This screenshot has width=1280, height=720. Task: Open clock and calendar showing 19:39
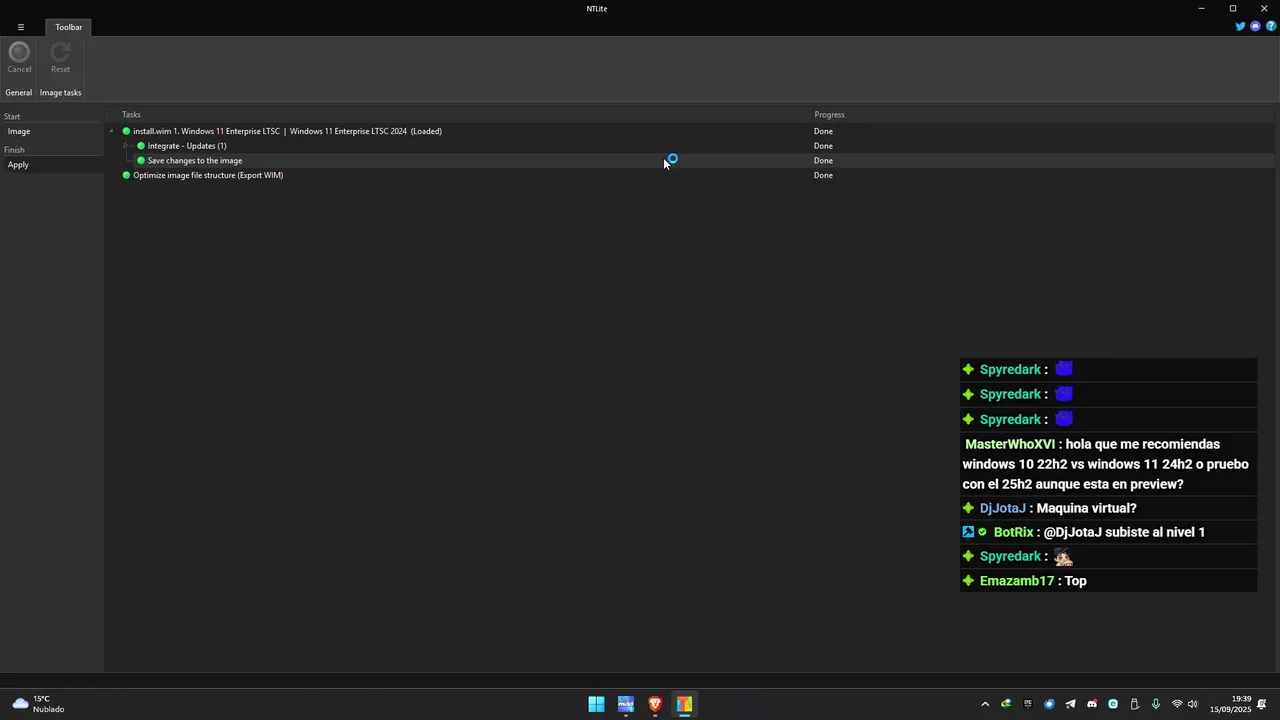coord(1230,704)
